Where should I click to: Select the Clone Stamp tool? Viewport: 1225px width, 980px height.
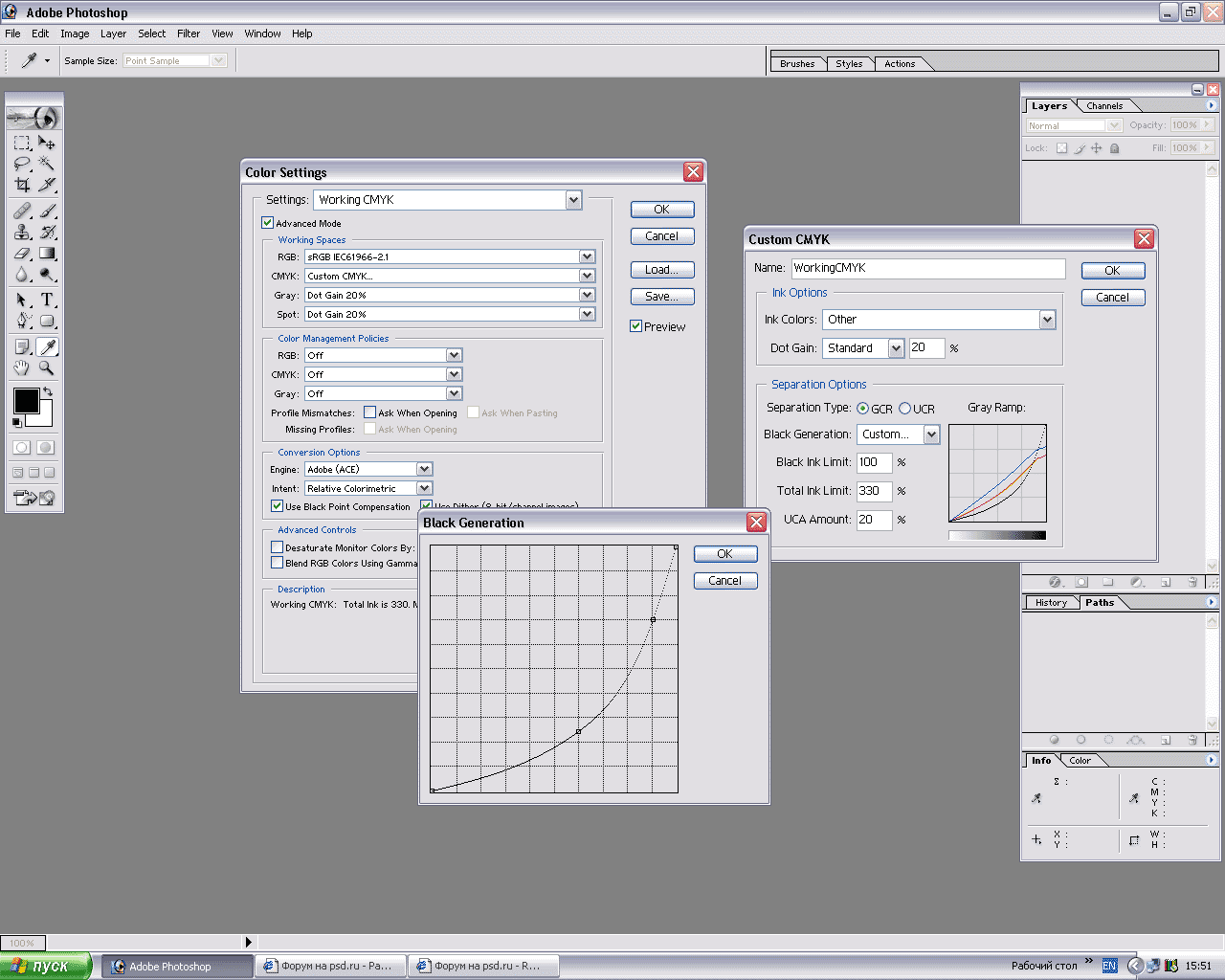[x=22, y=232]
